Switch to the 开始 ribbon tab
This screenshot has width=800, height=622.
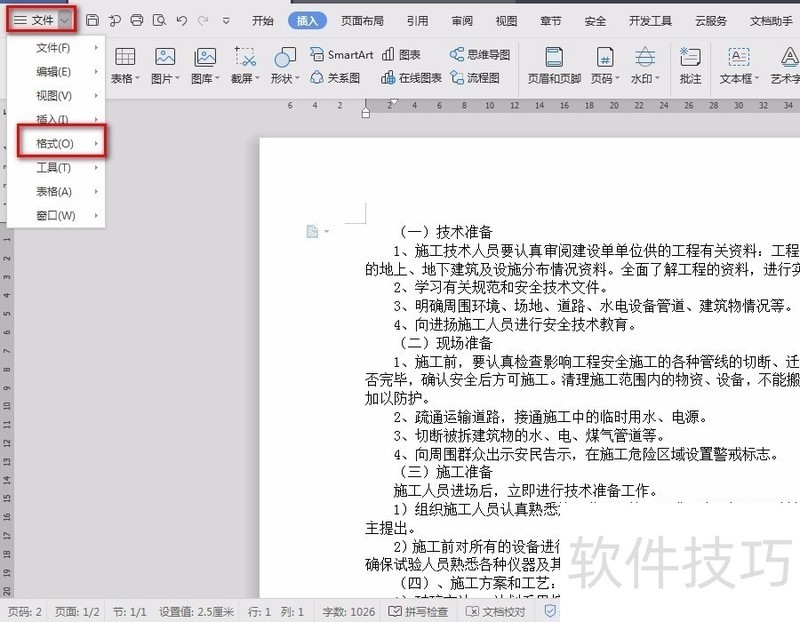tap(263, 21)
